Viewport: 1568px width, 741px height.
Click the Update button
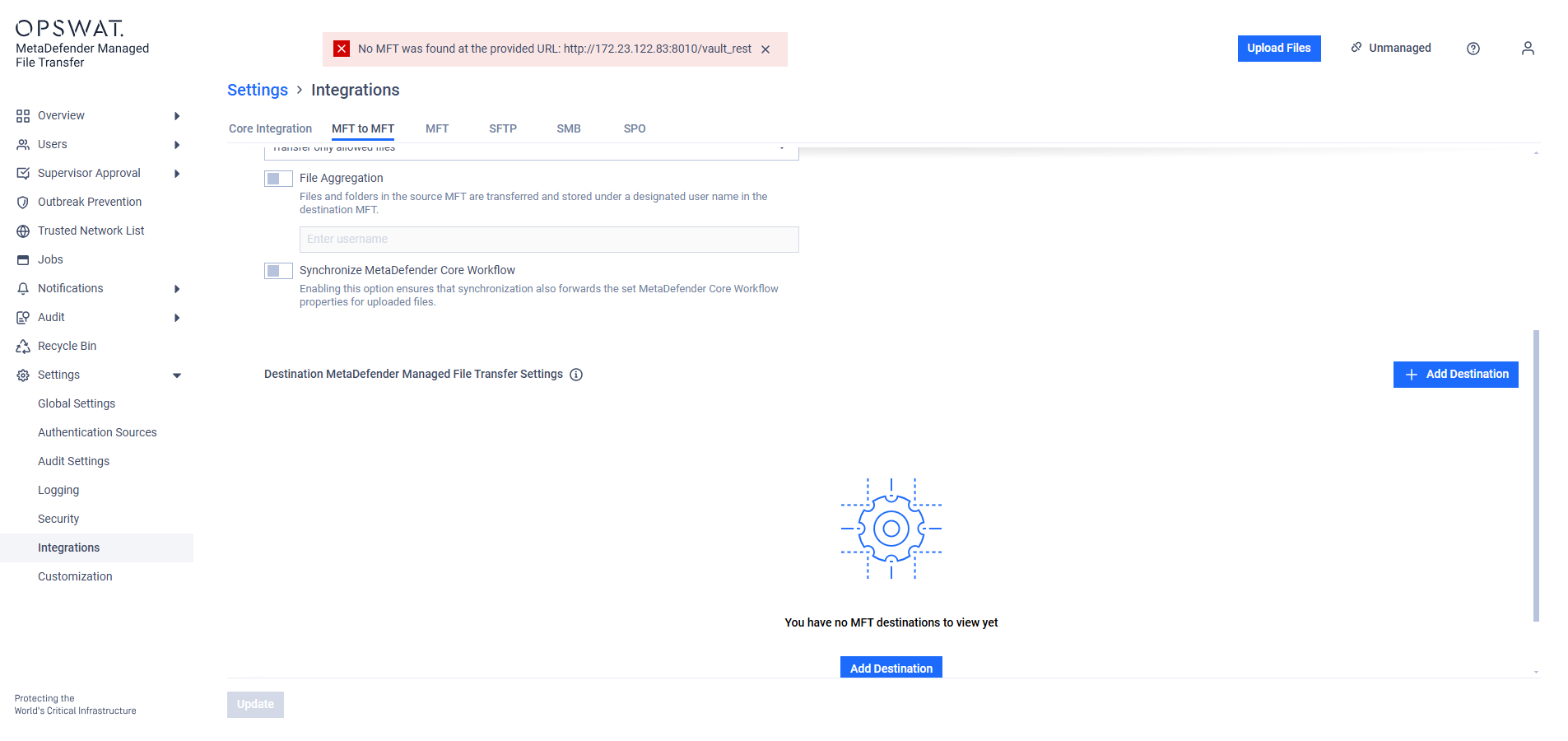(255, 705)
